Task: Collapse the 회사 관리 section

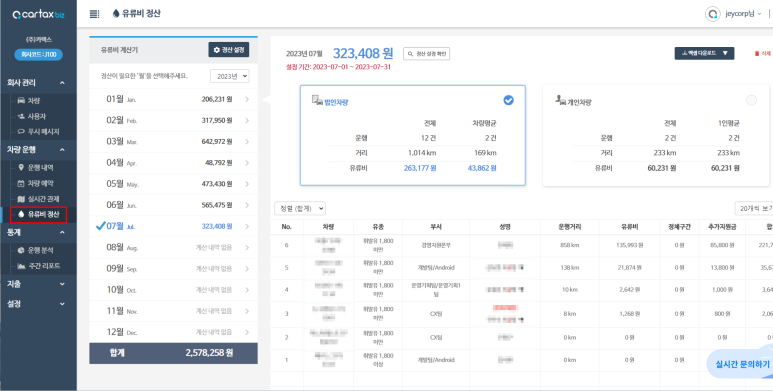Action: (62, 83)
